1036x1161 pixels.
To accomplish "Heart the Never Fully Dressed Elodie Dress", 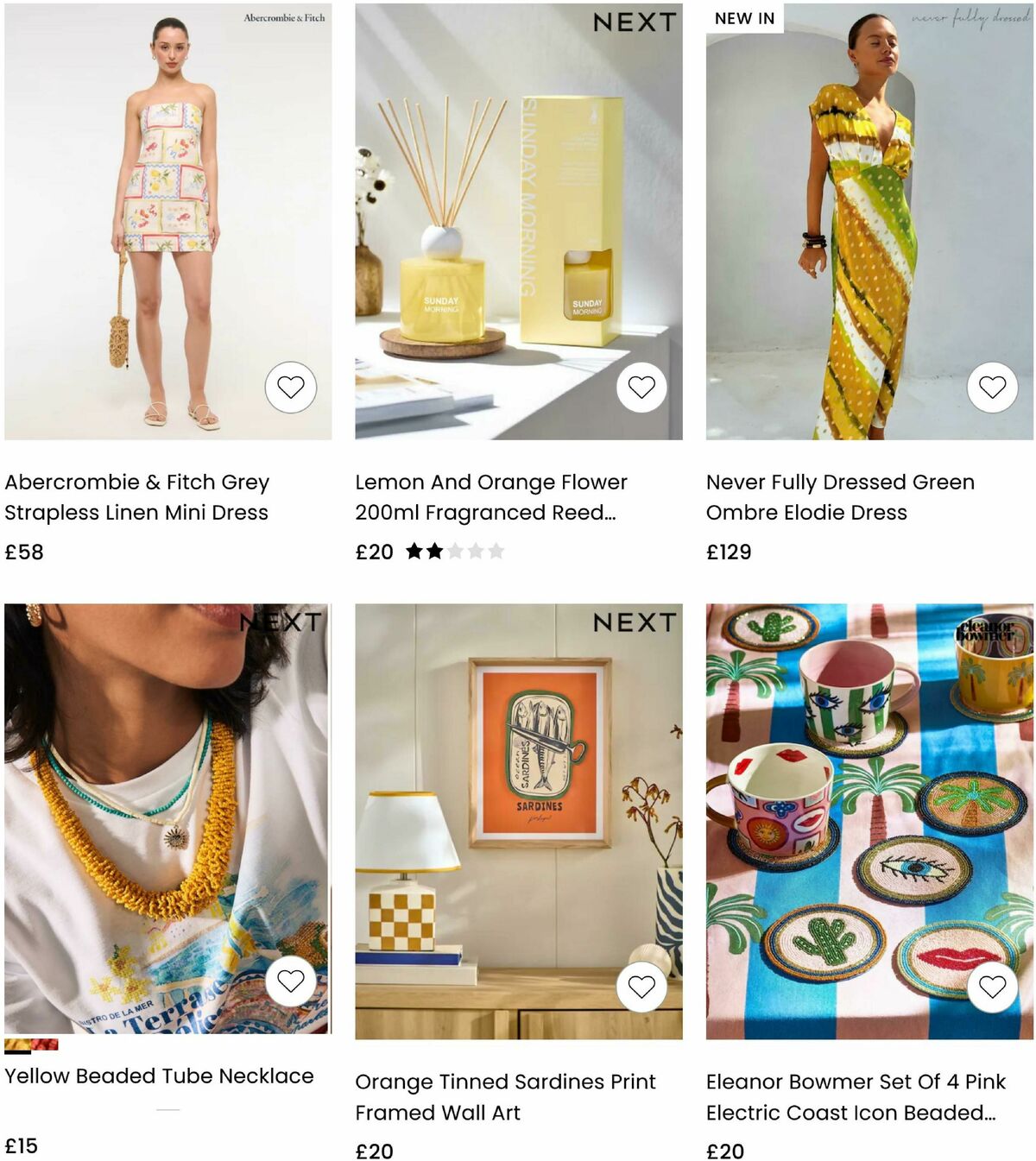I will click(993, 387).
